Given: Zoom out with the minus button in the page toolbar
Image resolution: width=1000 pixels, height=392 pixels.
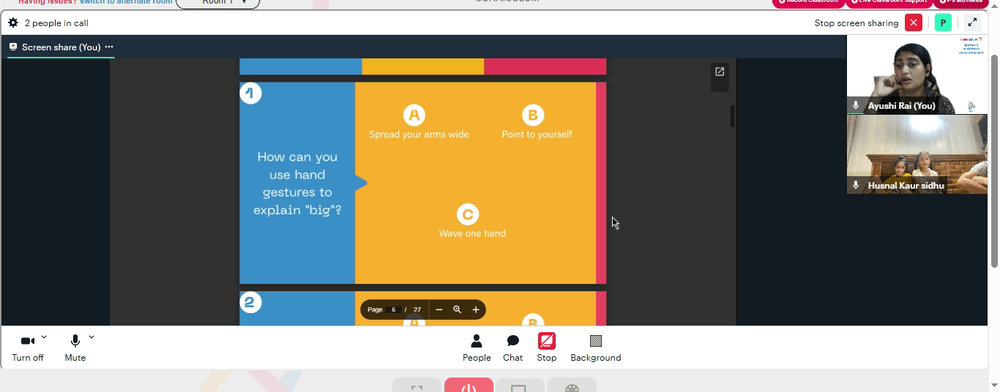Looking at the screenshot, I should click(x=439, y=310).
